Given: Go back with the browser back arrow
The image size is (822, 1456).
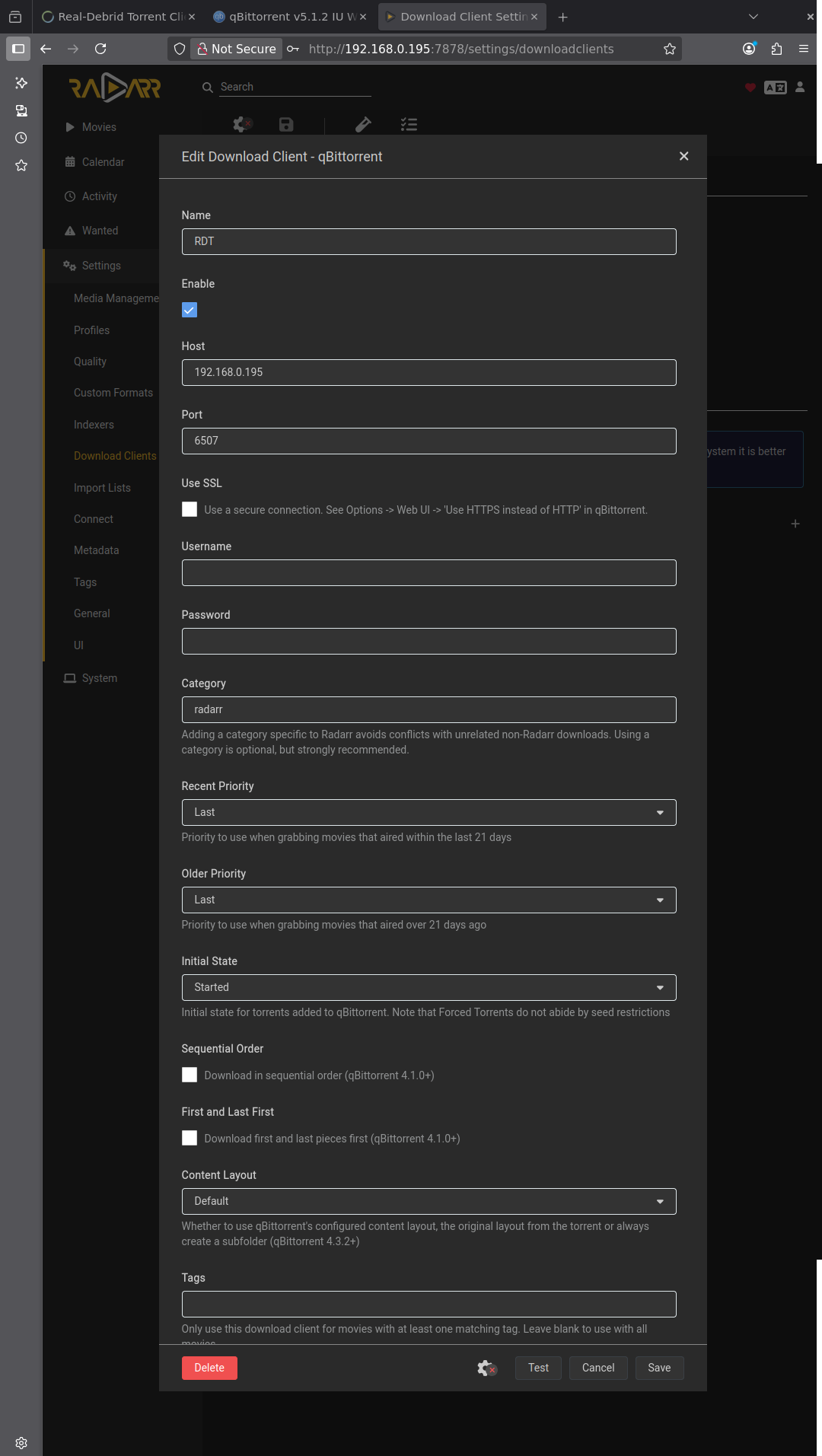Looking at the screenshot, I should 46,49.
